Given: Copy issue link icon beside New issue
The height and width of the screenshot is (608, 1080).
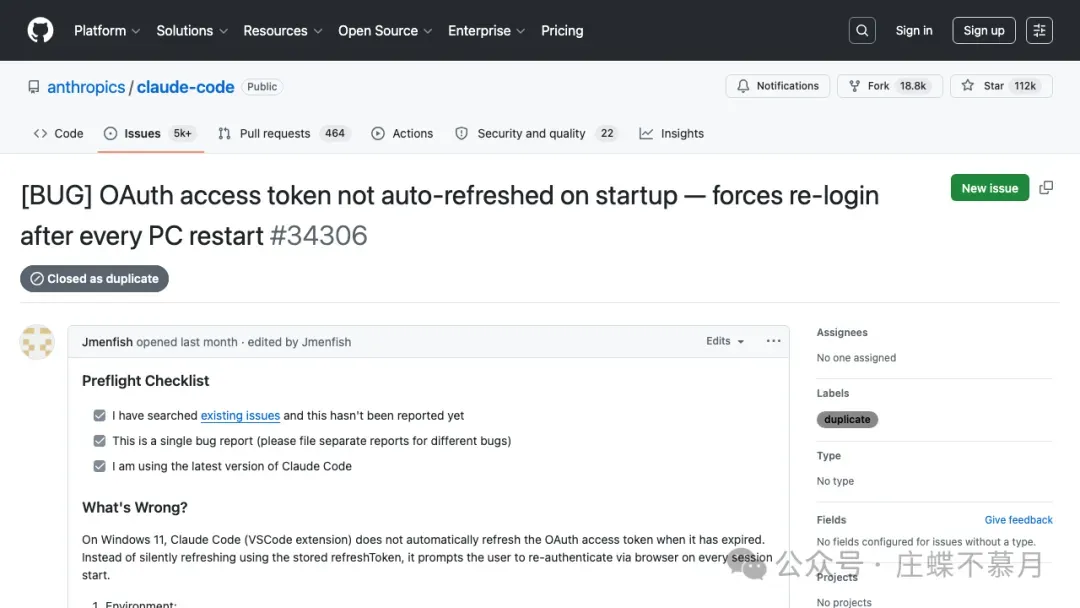Looking at the screenshot, I should click(x=1046, y=188).
